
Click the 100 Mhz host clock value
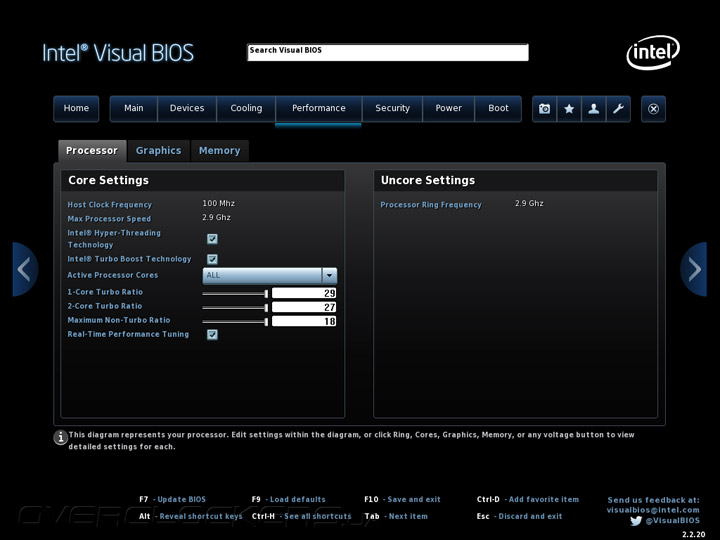(219, 203)
